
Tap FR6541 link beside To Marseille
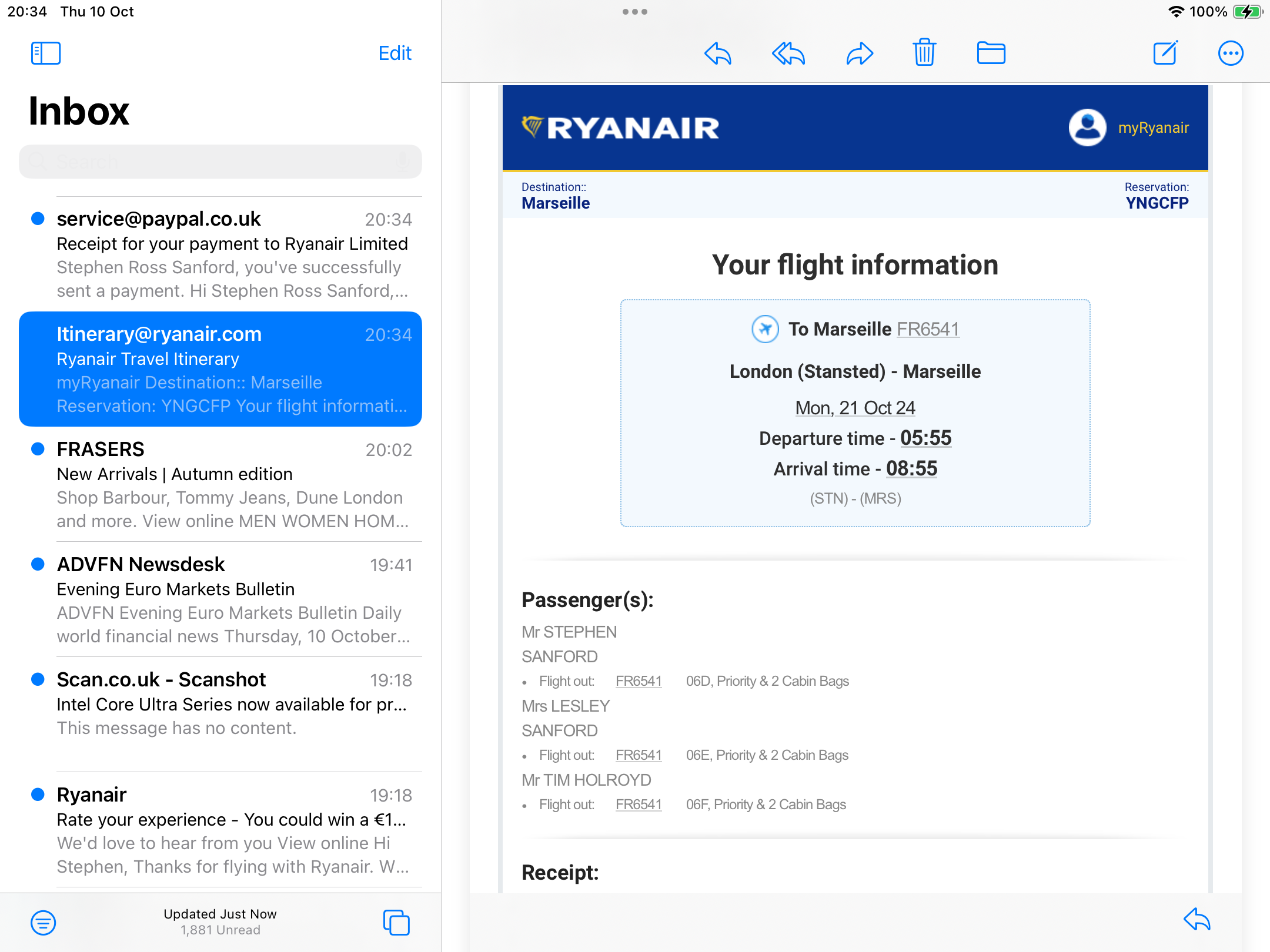928,329
